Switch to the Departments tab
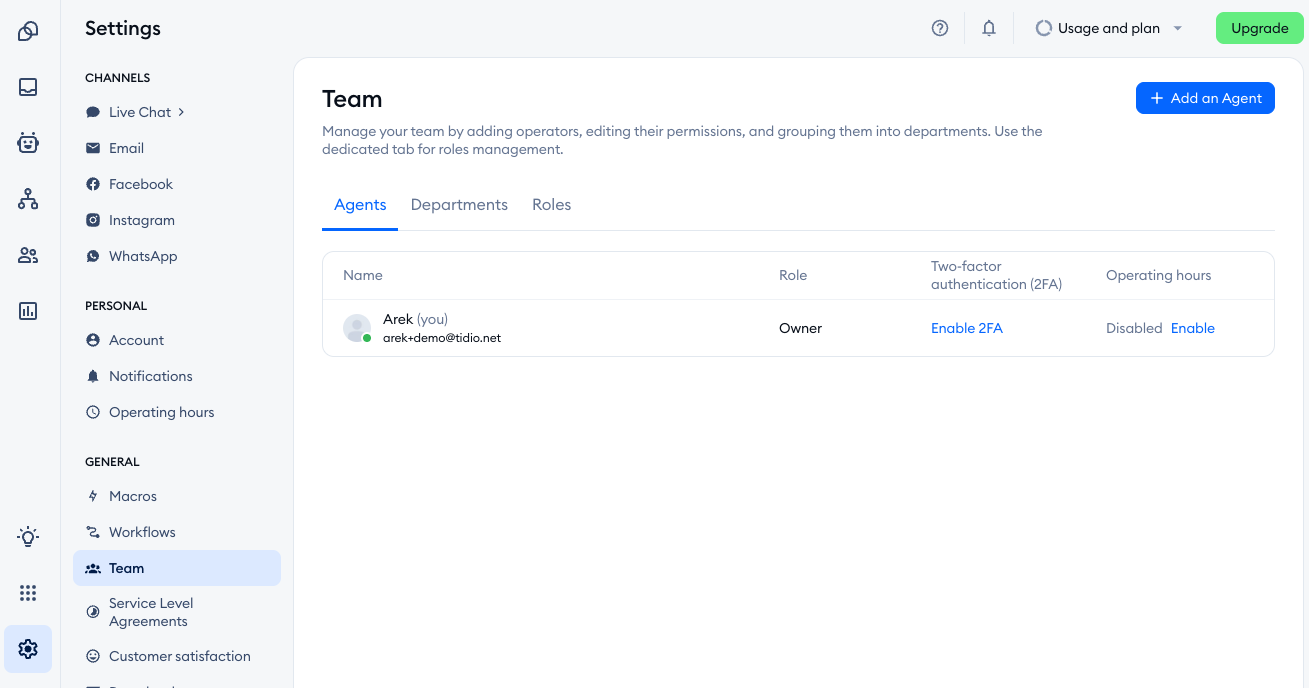 [459, 204]
